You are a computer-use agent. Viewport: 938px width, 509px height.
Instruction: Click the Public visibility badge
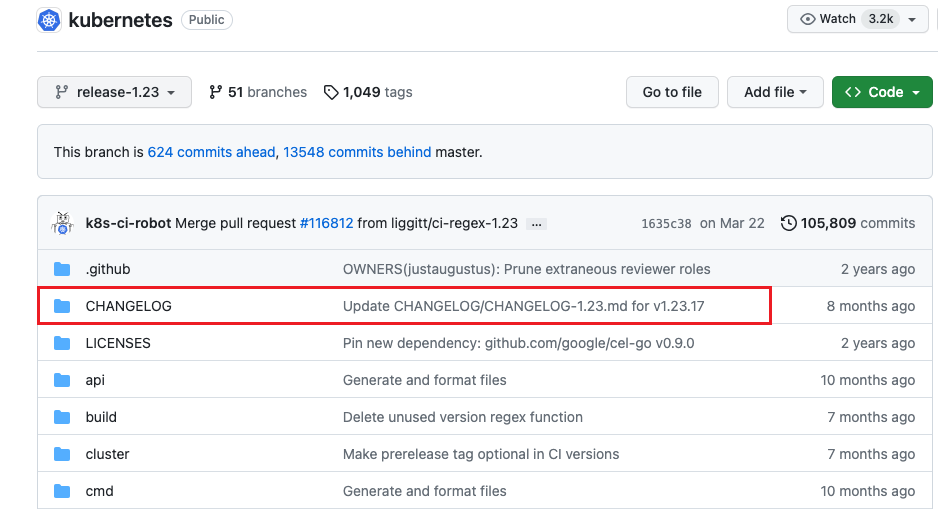(x=206, y=20)
